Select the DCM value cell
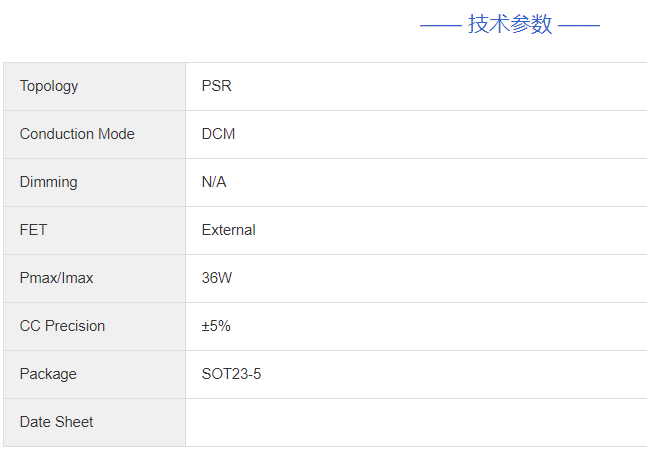The width and height of the screenshot is (647, 460). [218, 134]
